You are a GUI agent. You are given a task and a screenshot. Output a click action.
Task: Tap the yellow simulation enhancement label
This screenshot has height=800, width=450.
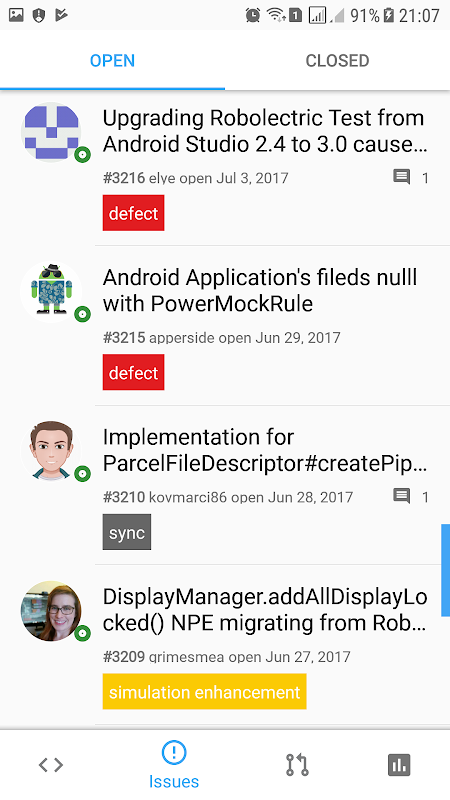(204, 691)
